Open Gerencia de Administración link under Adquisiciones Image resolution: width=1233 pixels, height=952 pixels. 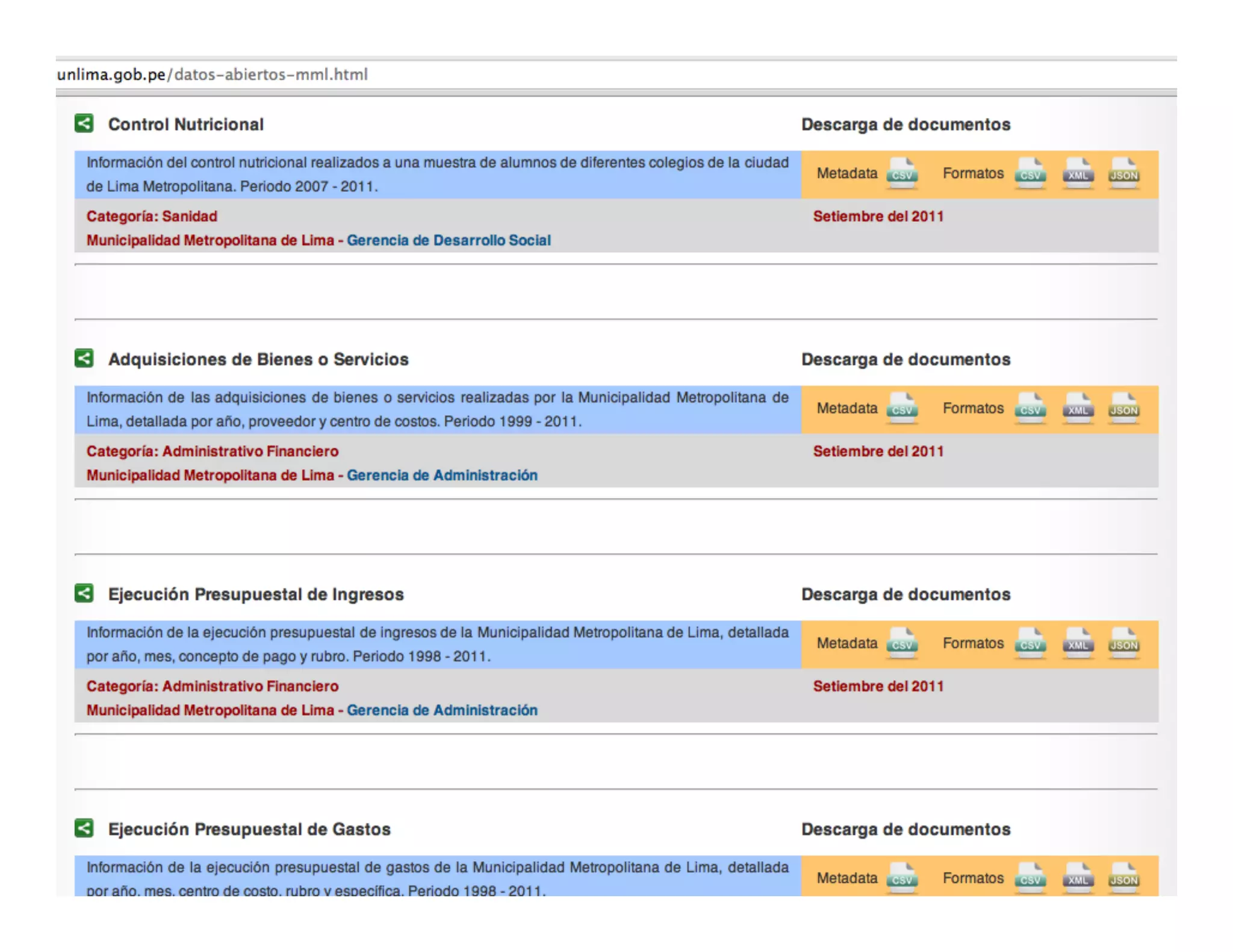coord(442,475)
